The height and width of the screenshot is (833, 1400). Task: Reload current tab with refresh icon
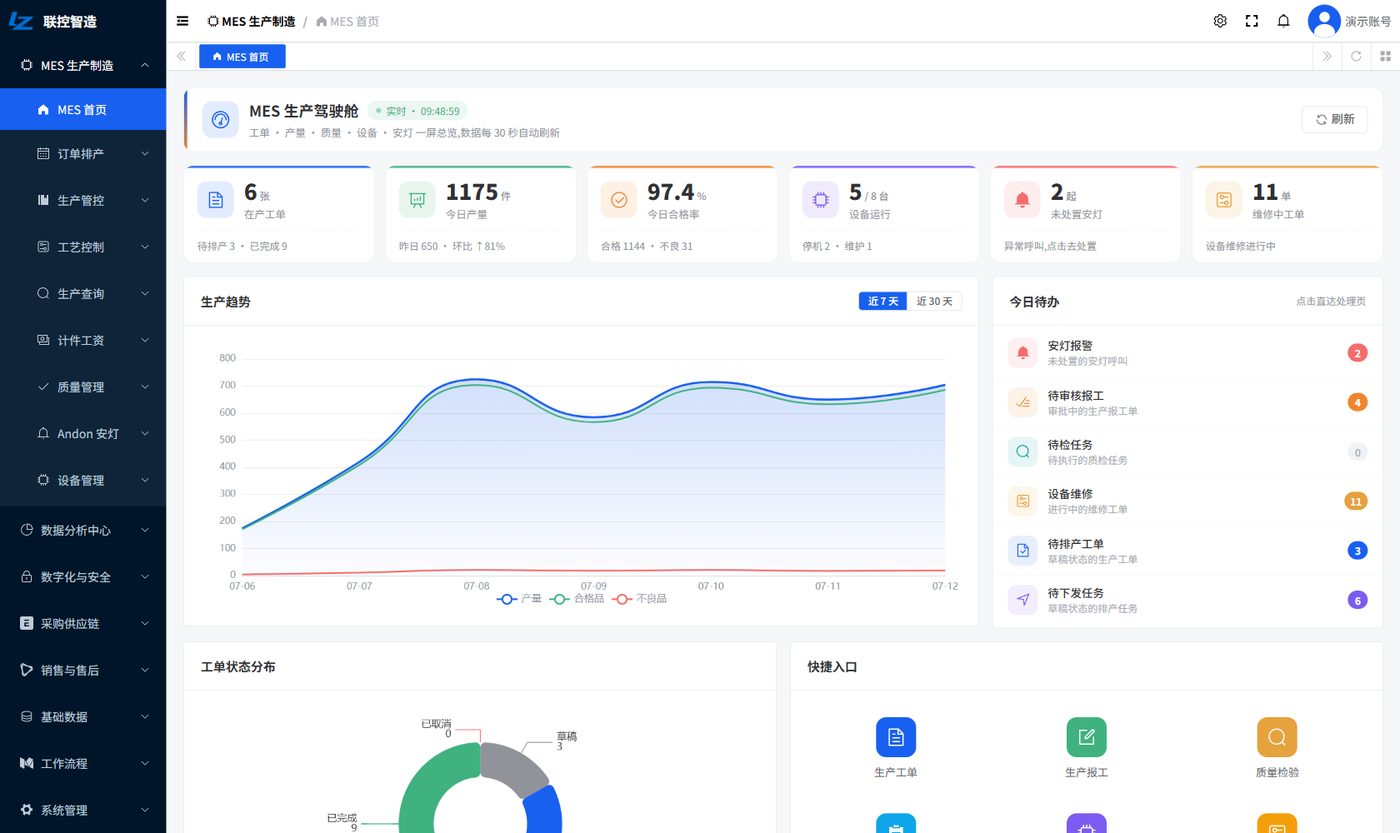(x=1356, y=56)
